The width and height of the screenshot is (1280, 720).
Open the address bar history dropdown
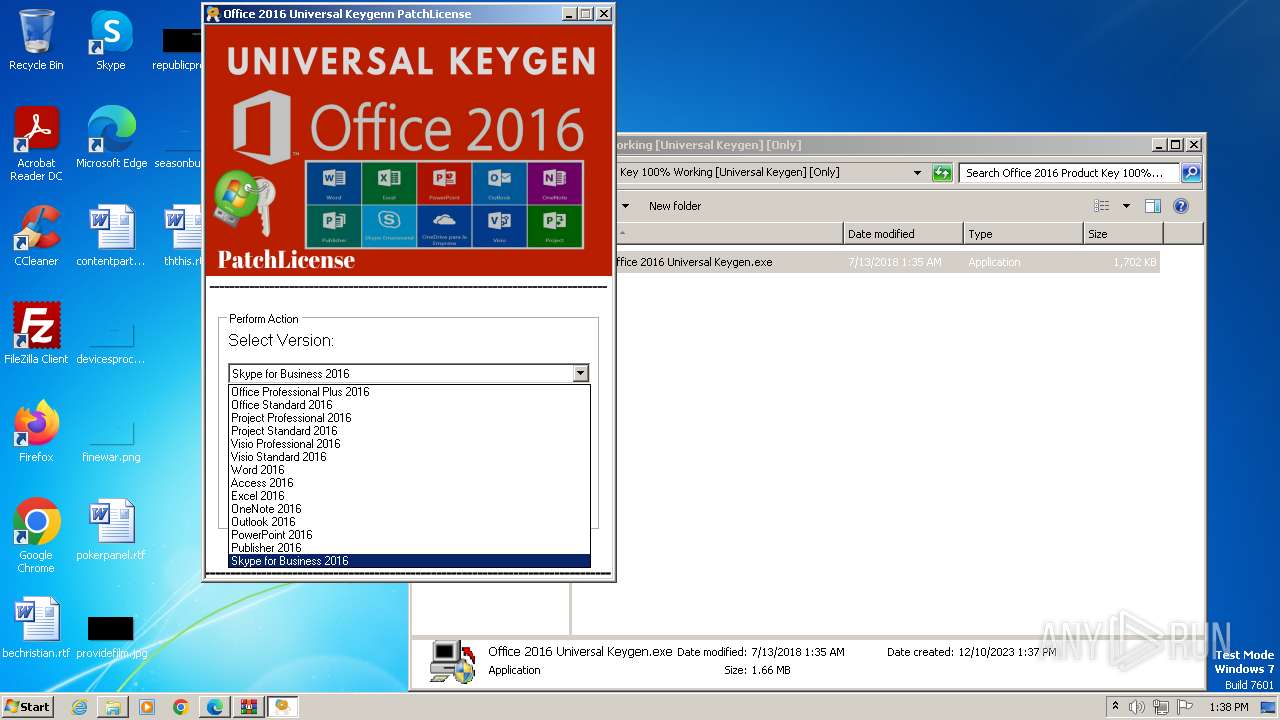click(x=917, y=173)
